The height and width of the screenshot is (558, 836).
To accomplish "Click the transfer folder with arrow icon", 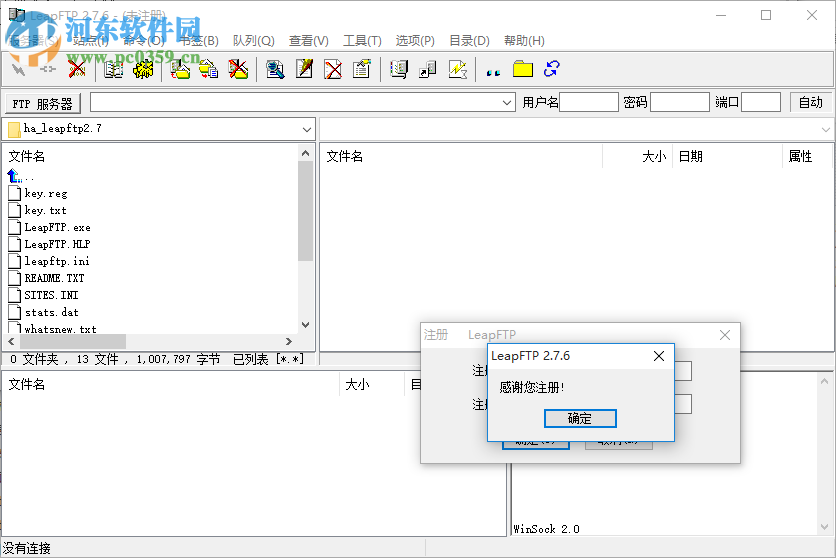I will (x=208, y=69).
